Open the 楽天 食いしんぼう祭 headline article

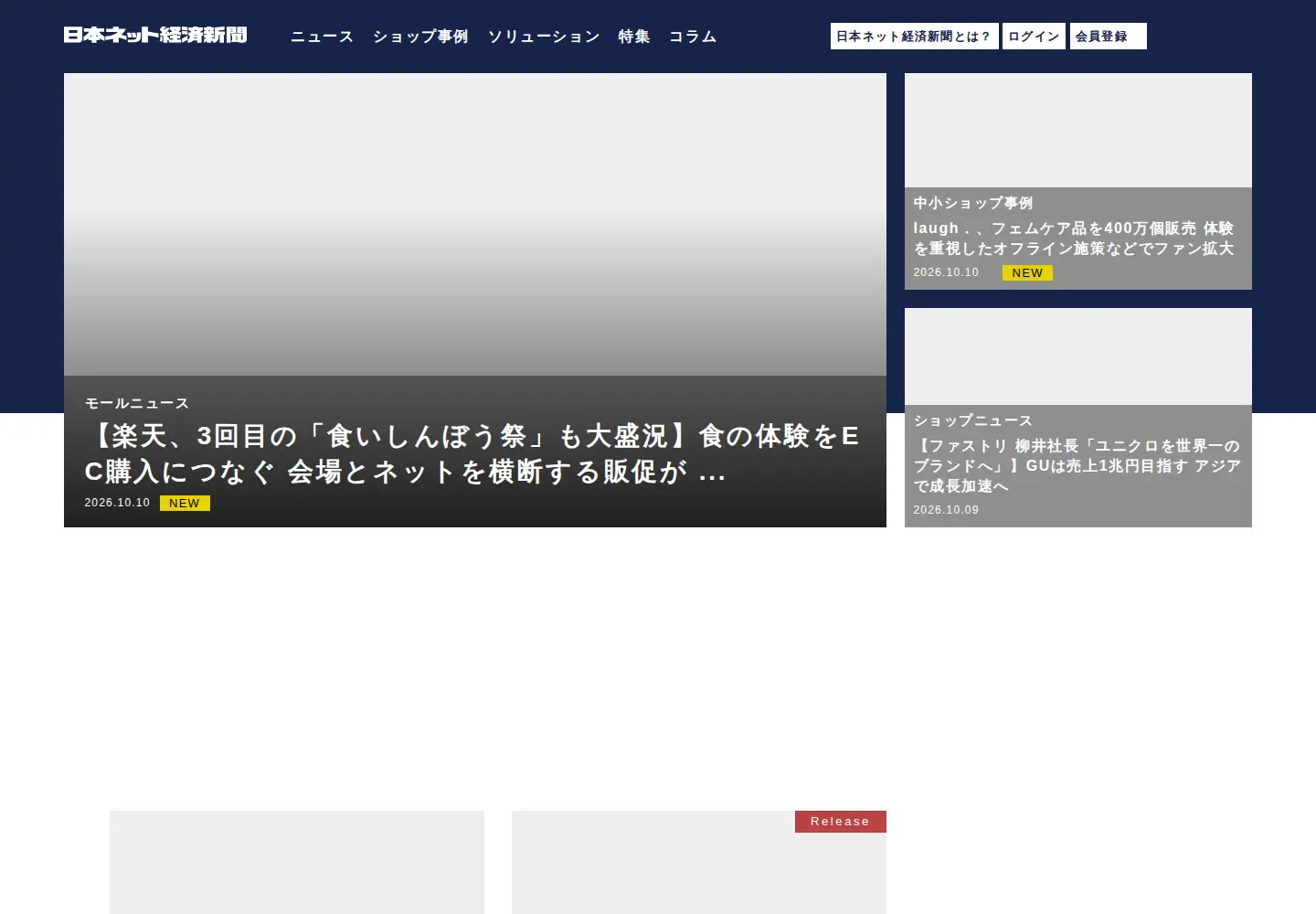[x=473, y=454]
